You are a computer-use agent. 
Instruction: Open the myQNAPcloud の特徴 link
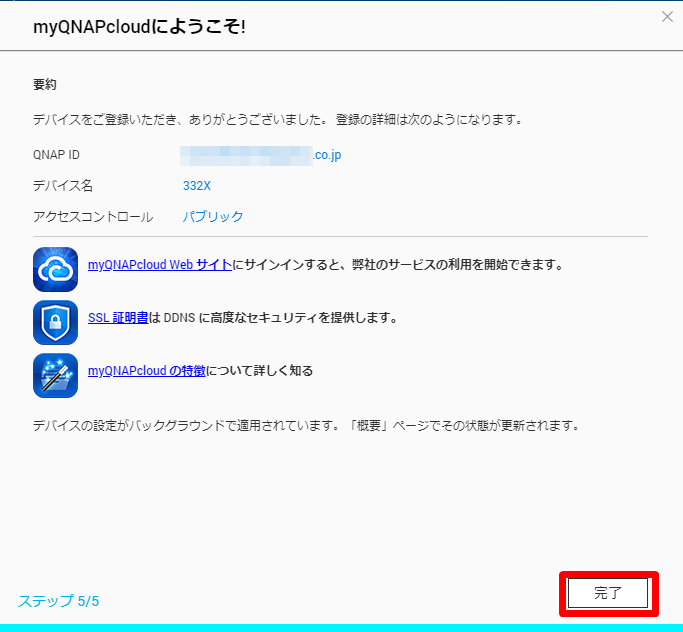(146, 371)
